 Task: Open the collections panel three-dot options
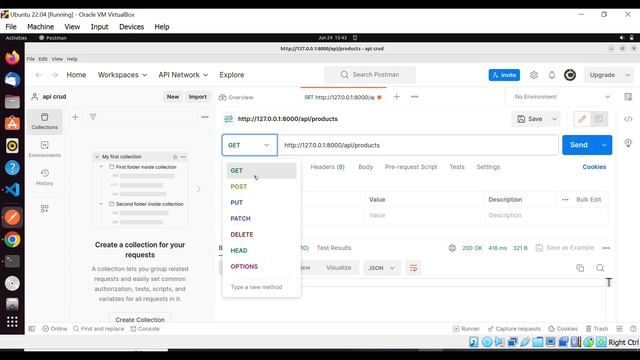click(205, 117)
